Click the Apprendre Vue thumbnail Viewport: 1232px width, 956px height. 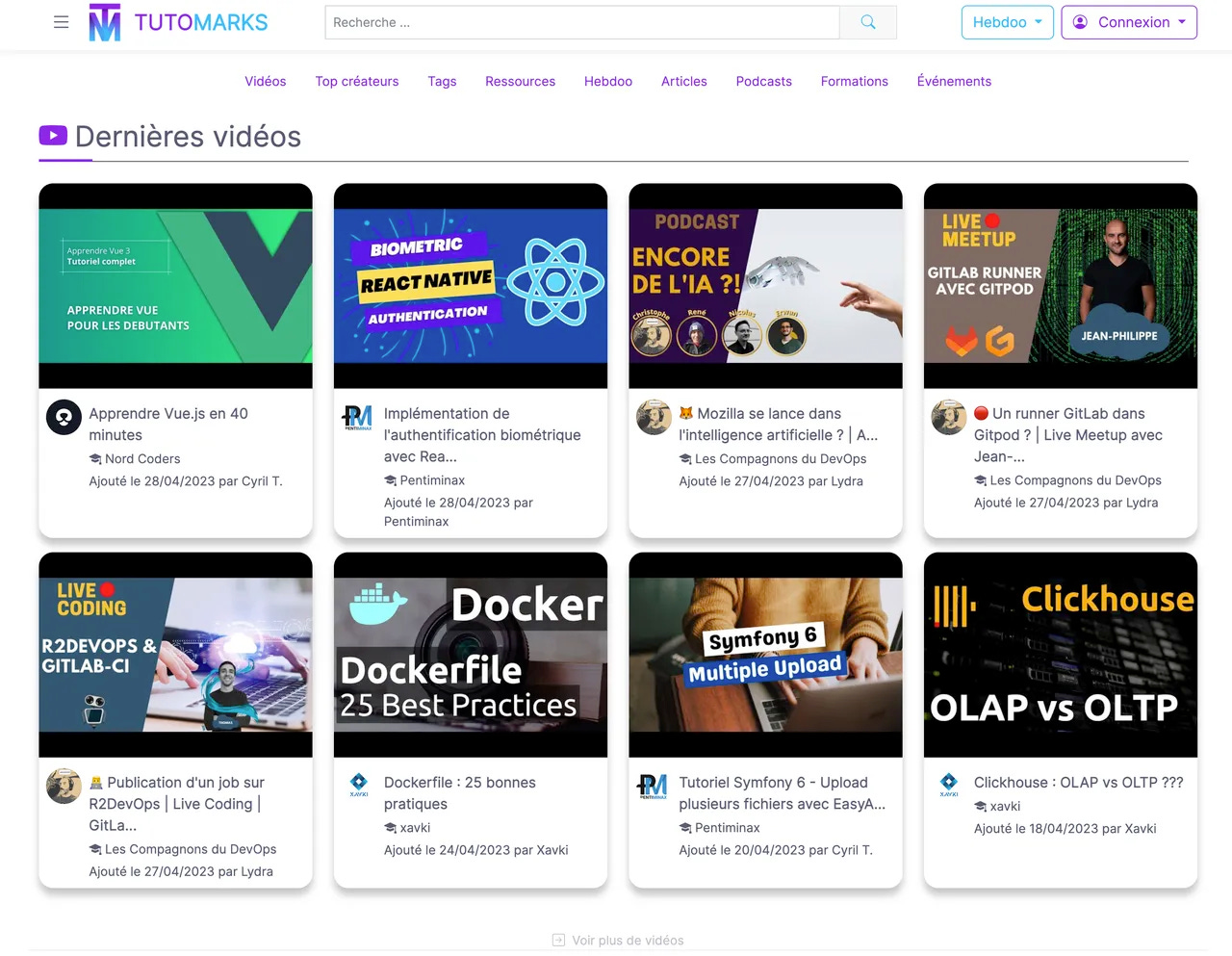[x=175, y=285]
